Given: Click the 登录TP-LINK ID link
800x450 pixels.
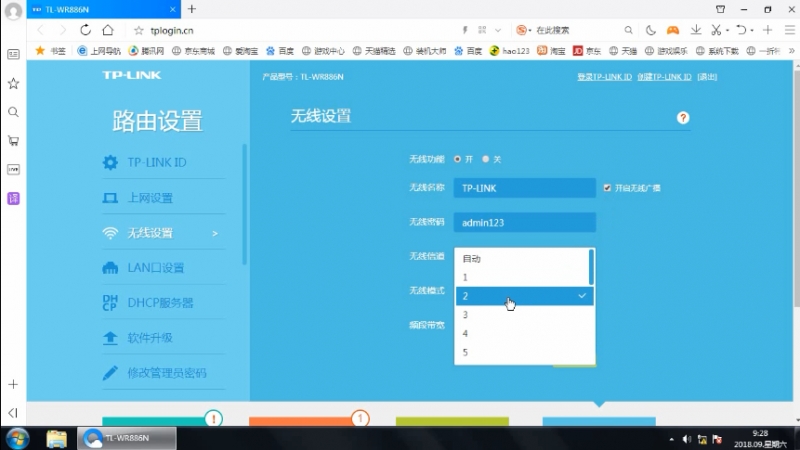Looking at the screenshot, I should 604,77.
